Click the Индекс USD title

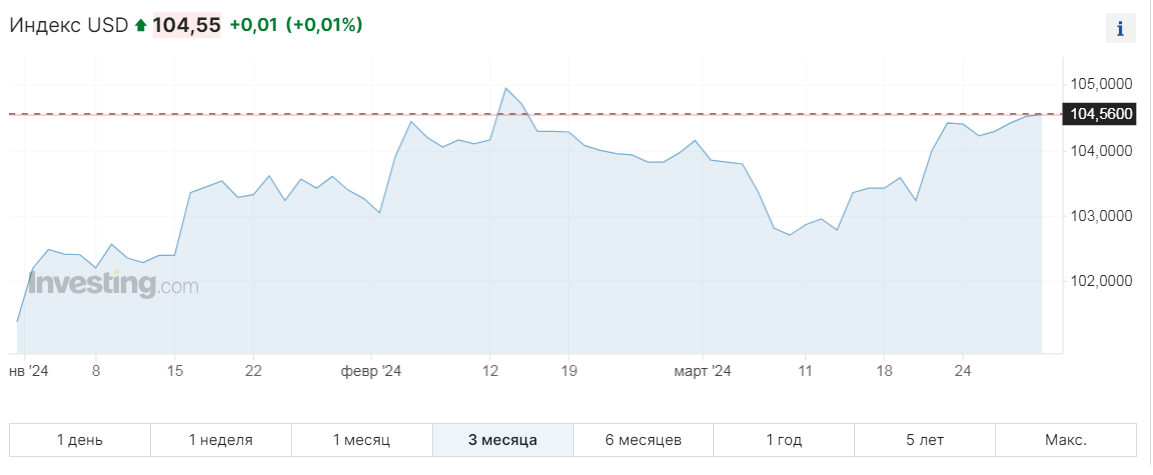(69, 25)
